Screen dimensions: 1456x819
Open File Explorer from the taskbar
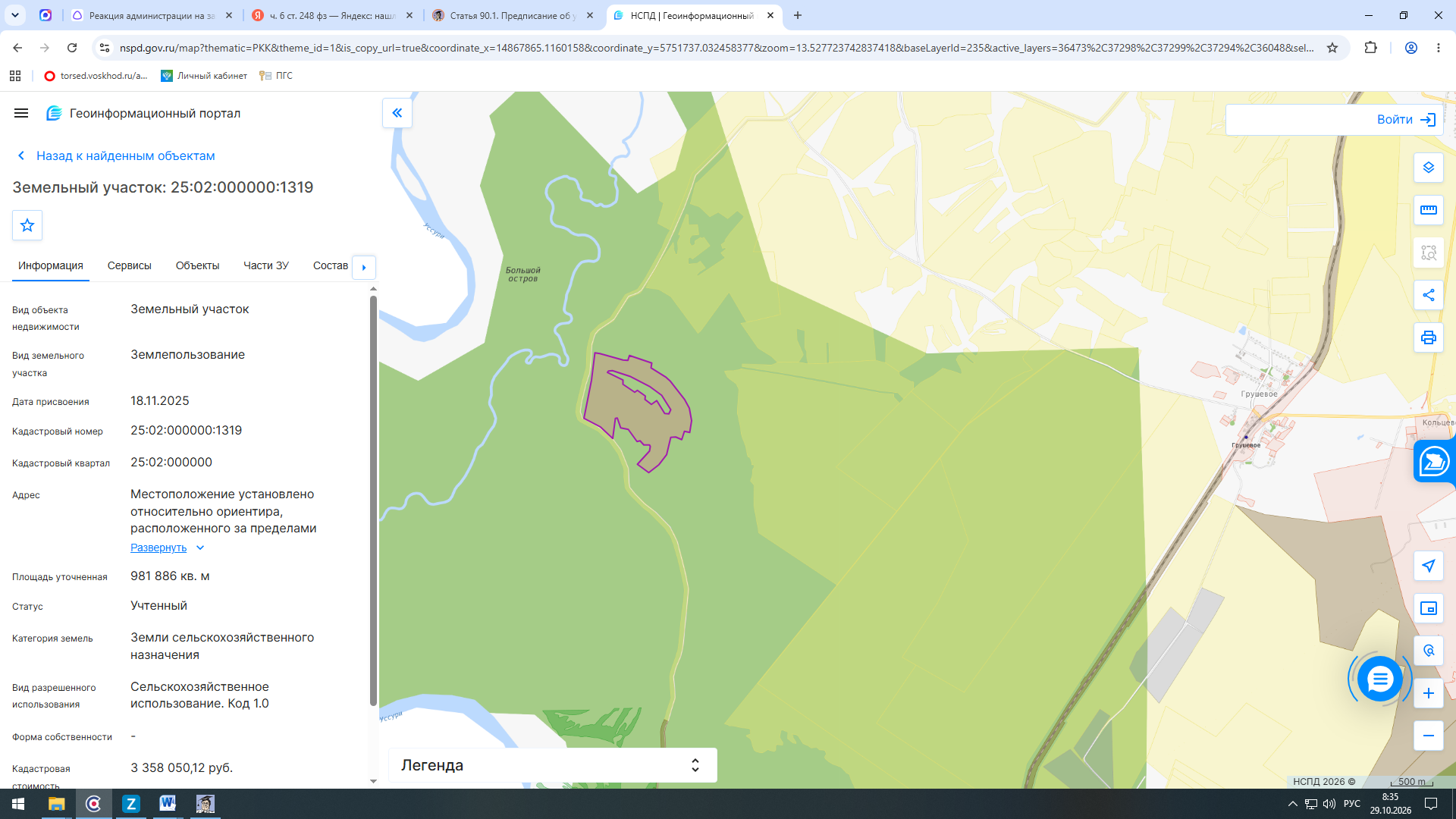[x=56, y=804]
